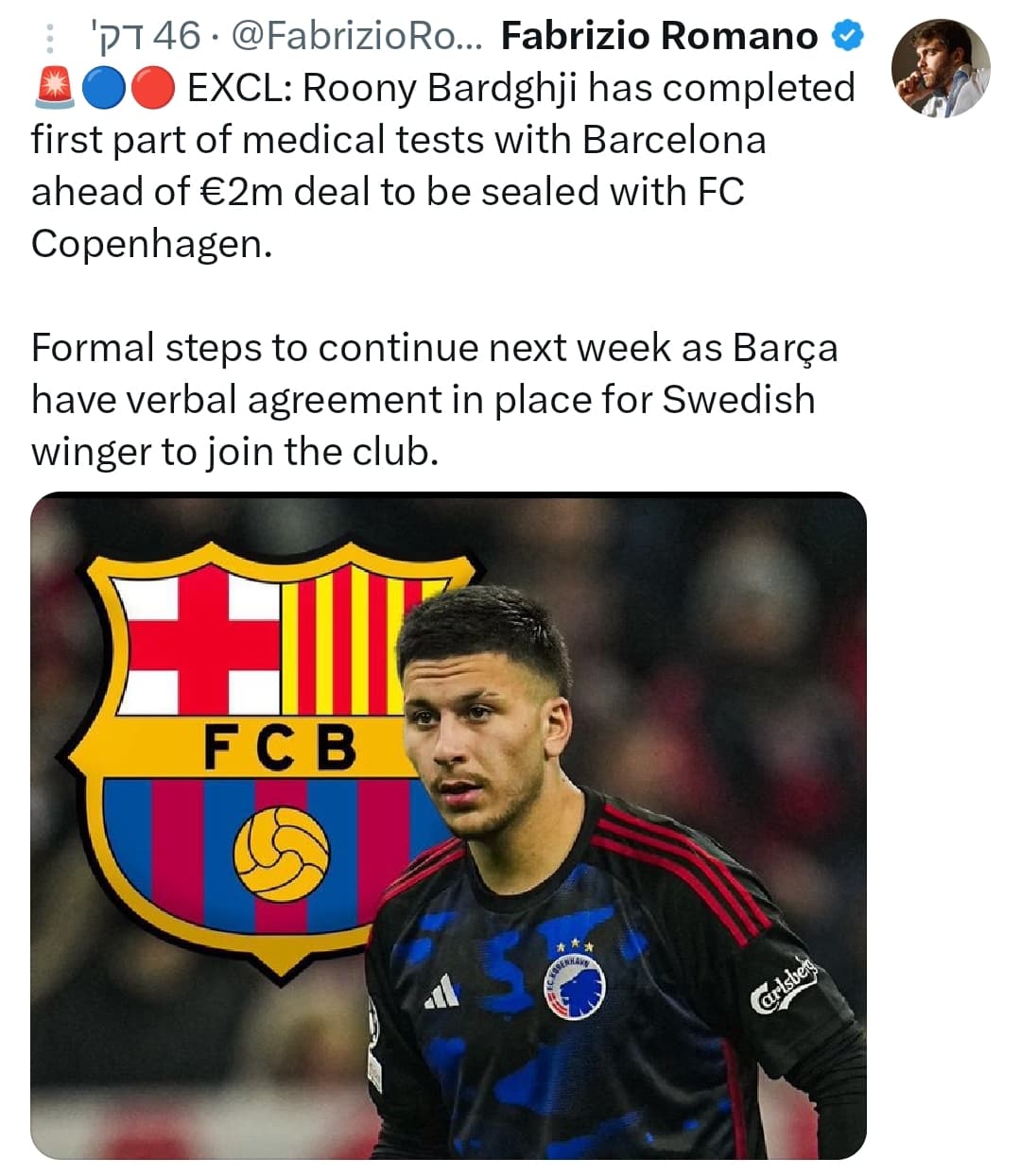Click the 'Formal steps to continue' paragraph
The image size is (1021, 1176).
click(435, 399)
